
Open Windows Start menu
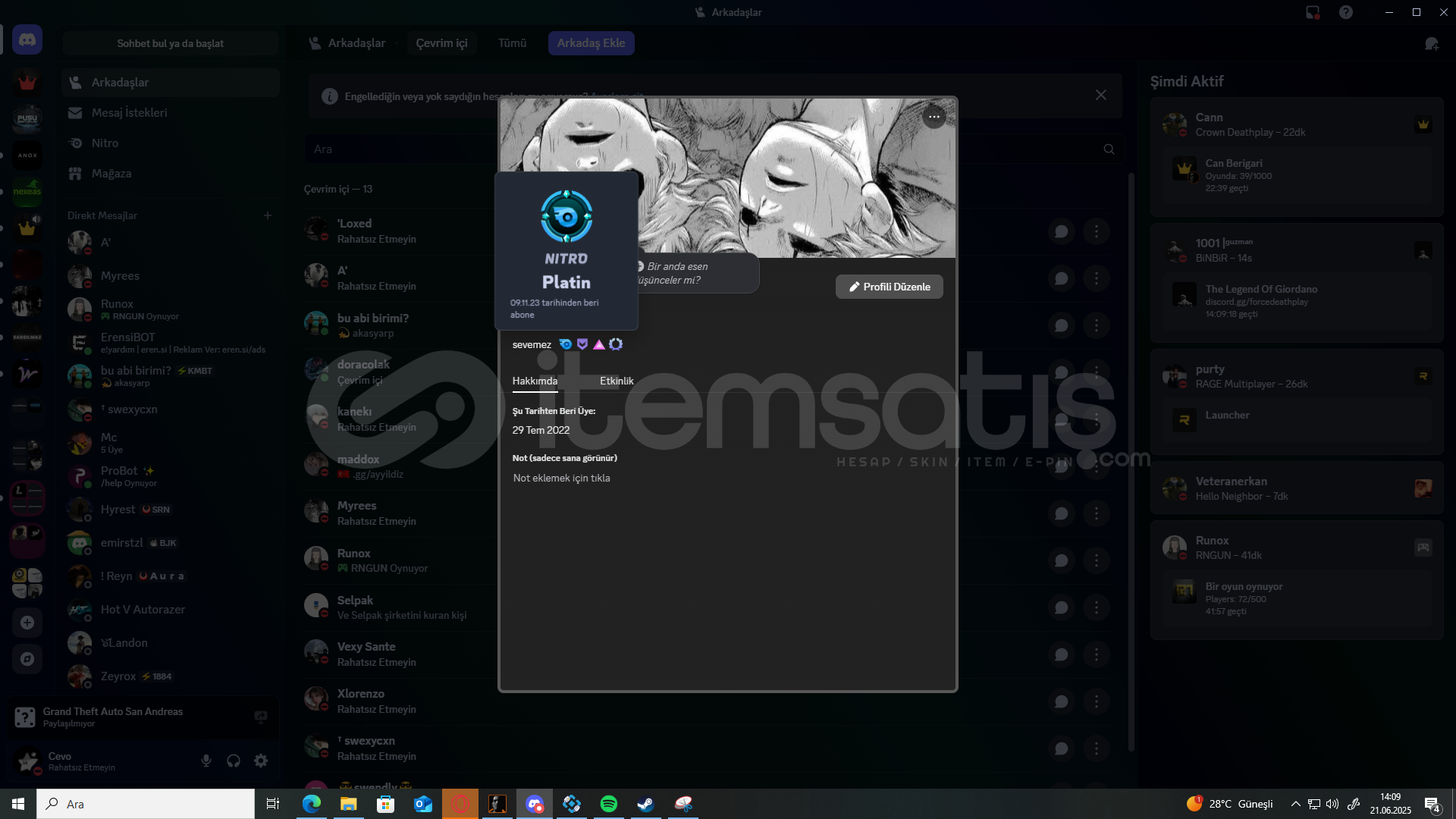tap(18, 804)
